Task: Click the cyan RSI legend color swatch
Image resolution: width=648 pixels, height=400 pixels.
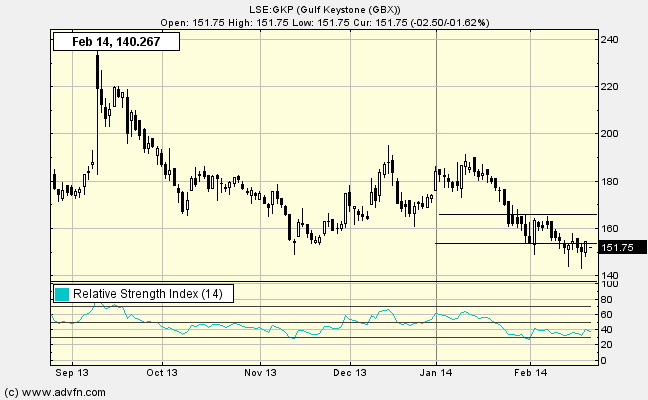Action: (62, 294)
